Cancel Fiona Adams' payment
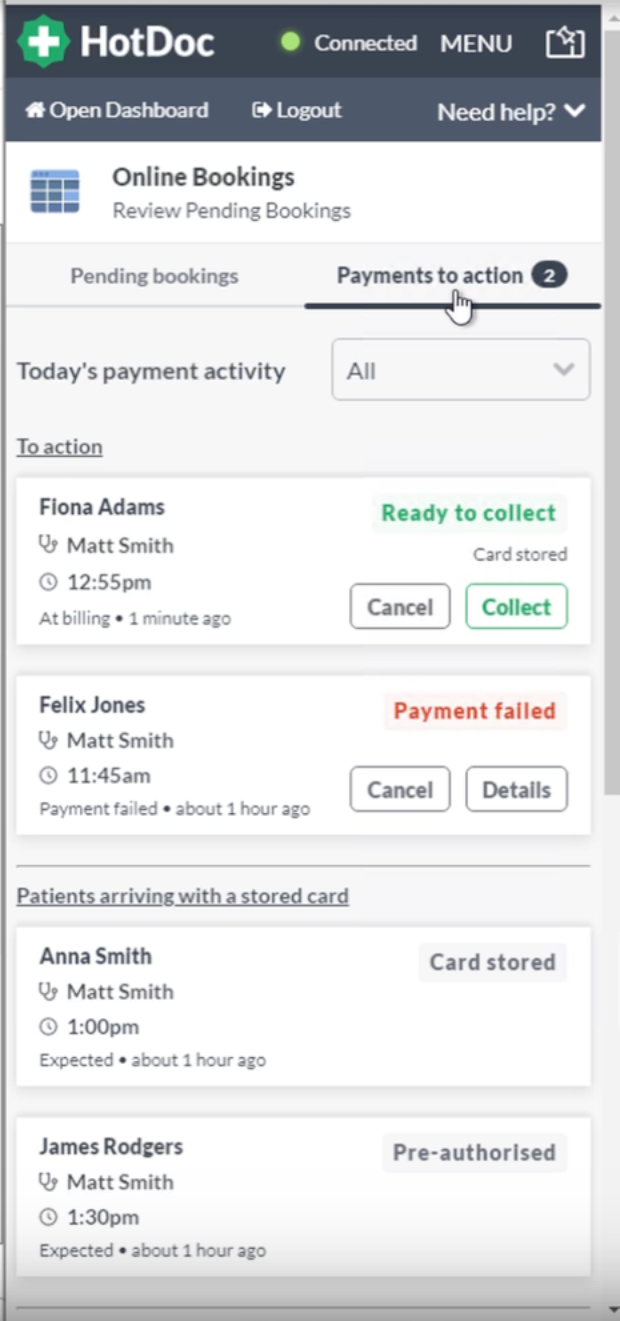This screenshot has width=620, height=1321. click(x=399, y=607)
